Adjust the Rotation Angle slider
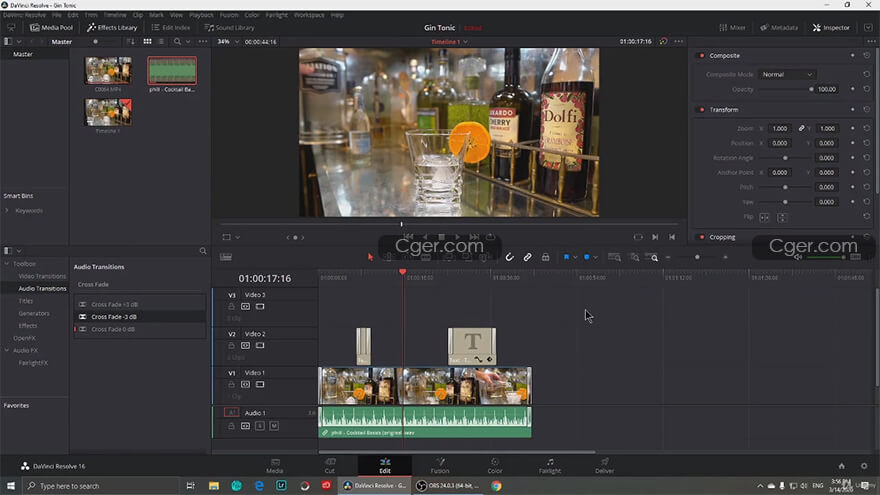This screenshot has width=880, height=495. [x=785, y=158]
